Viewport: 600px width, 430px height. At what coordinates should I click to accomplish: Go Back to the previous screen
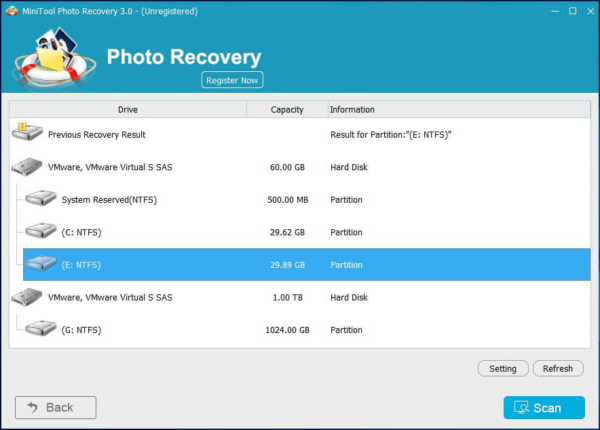click(x=56, y=407)
